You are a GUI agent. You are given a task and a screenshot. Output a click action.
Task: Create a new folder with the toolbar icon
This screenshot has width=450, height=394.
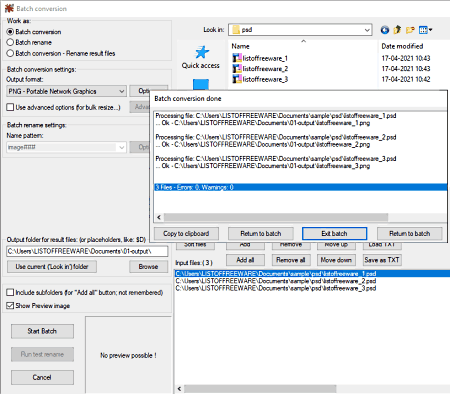tap(410, 30)
